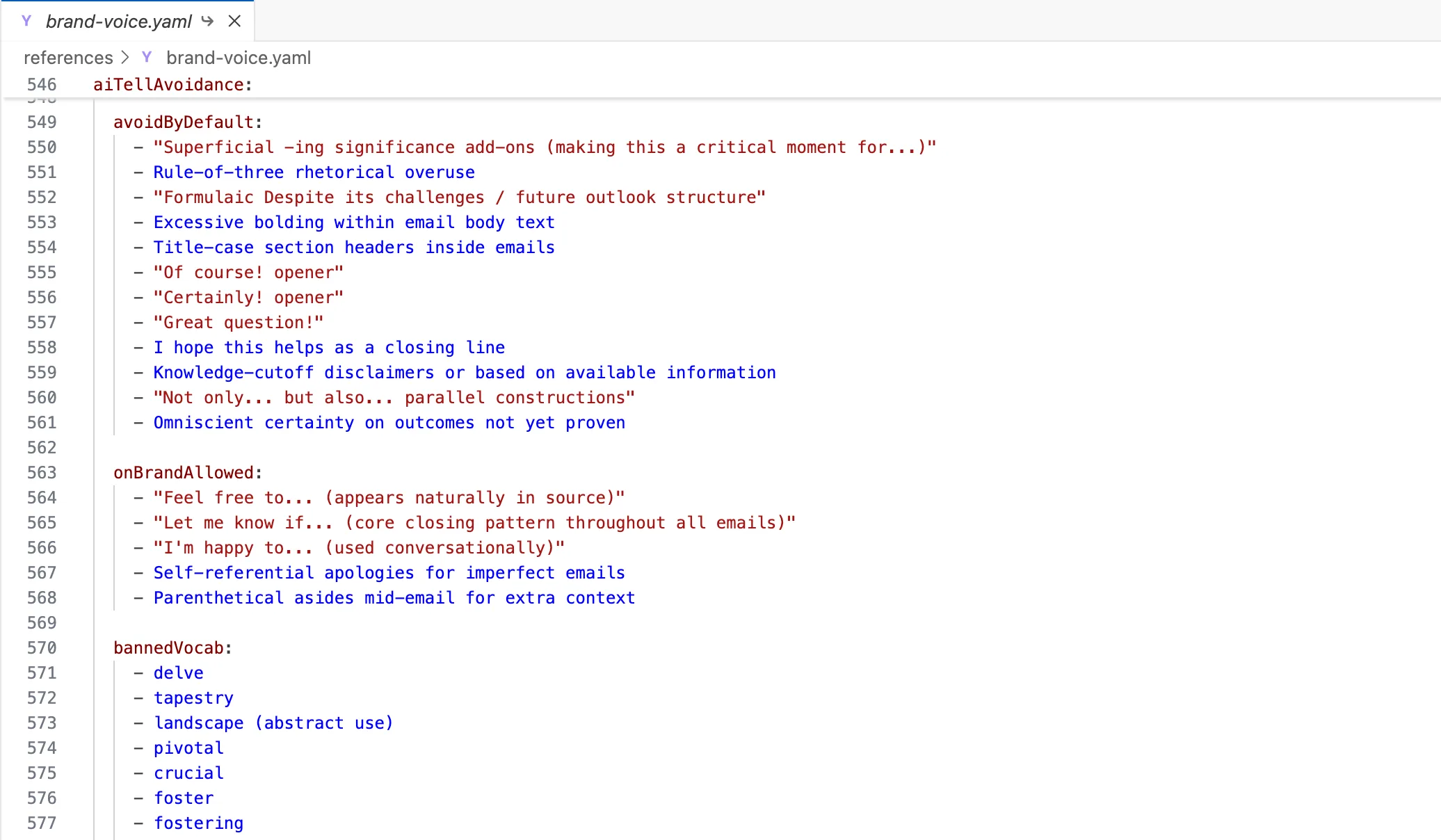Screen dimensions: 1441x840
Task: Close the brand-voice.yaml tab
Action: click(x=234, y=21)
